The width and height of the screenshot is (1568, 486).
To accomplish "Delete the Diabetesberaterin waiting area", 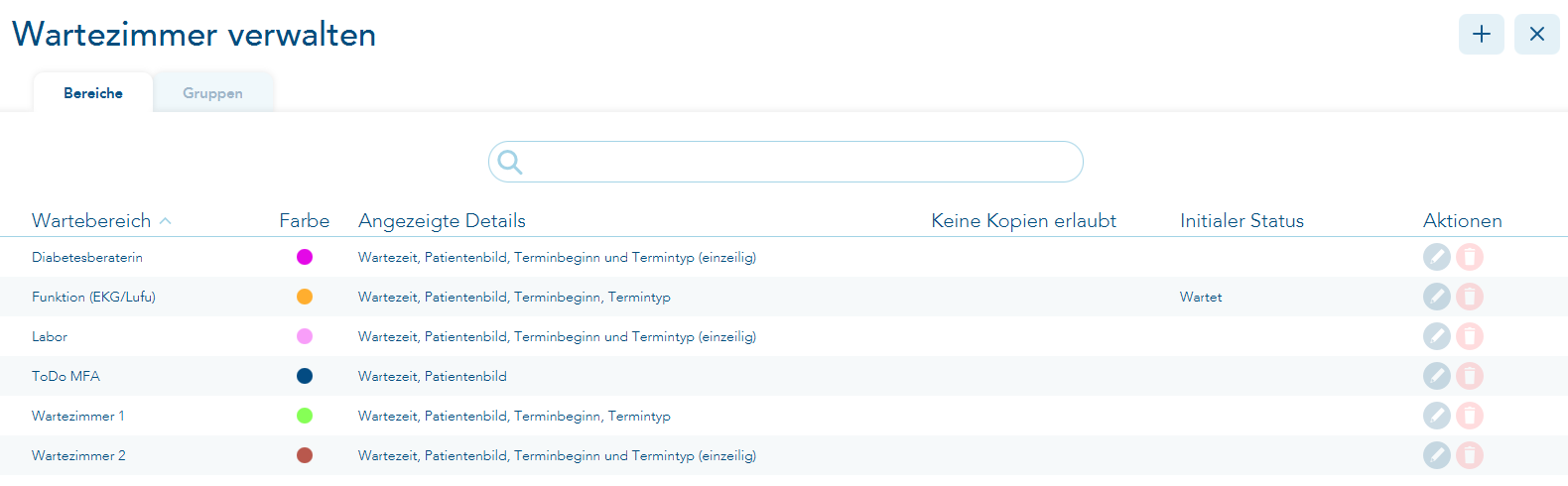I will tap(1470, 257).
